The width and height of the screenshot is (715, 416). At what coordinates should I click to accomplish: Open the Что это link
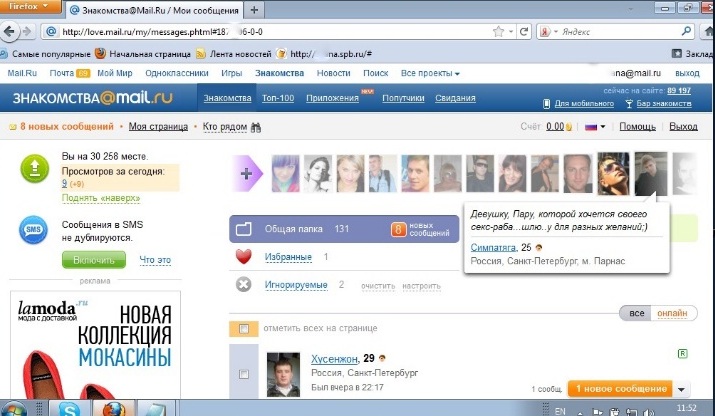155,260
